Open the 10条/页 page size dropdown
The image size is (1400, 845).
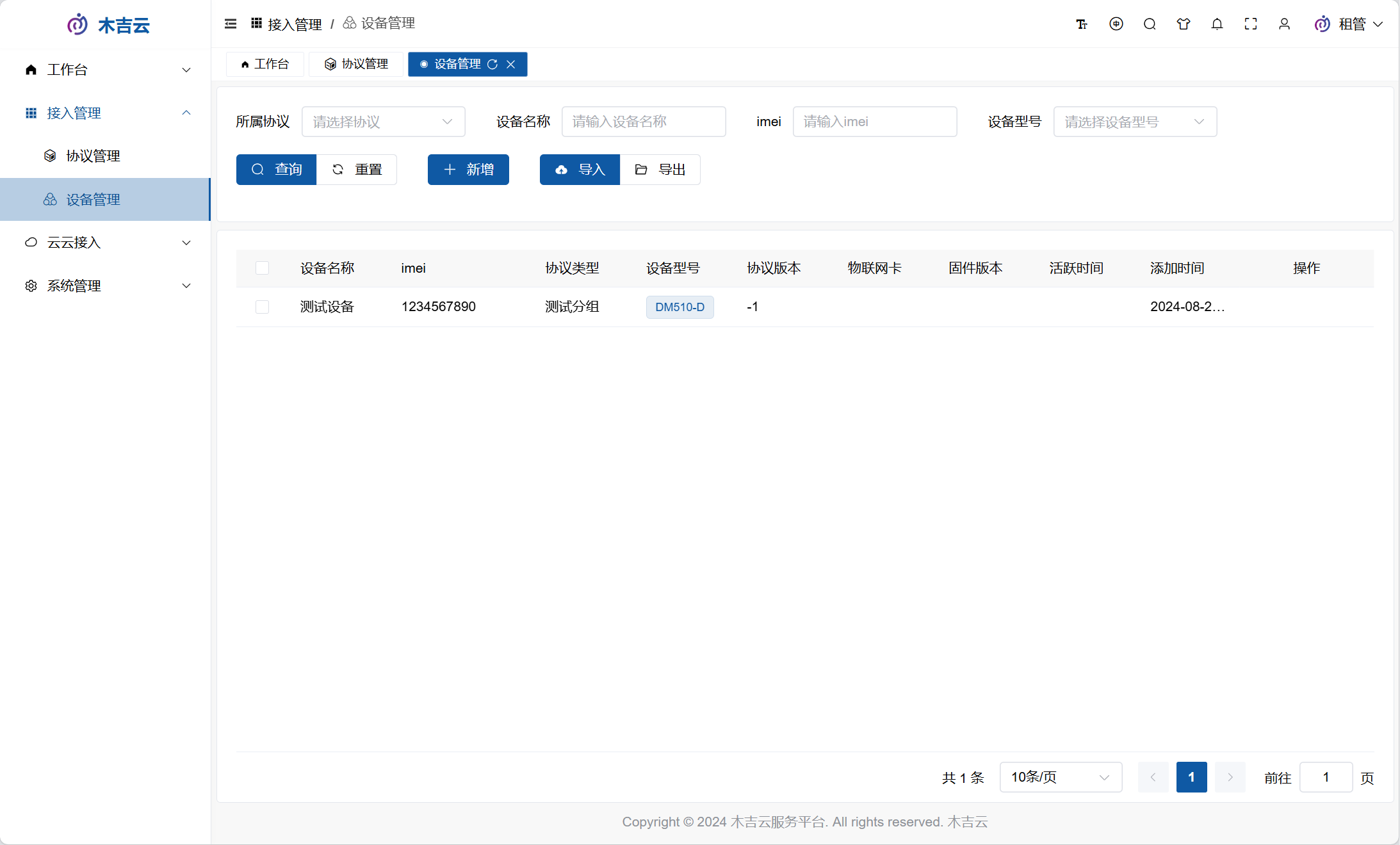point(1061,777)
